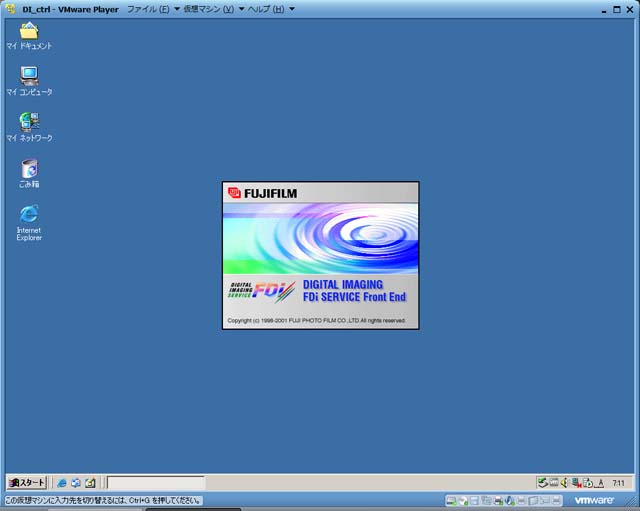
Task: Click the volume speaker tray icon
Action: pyautogui.click(x=564, y=482)
